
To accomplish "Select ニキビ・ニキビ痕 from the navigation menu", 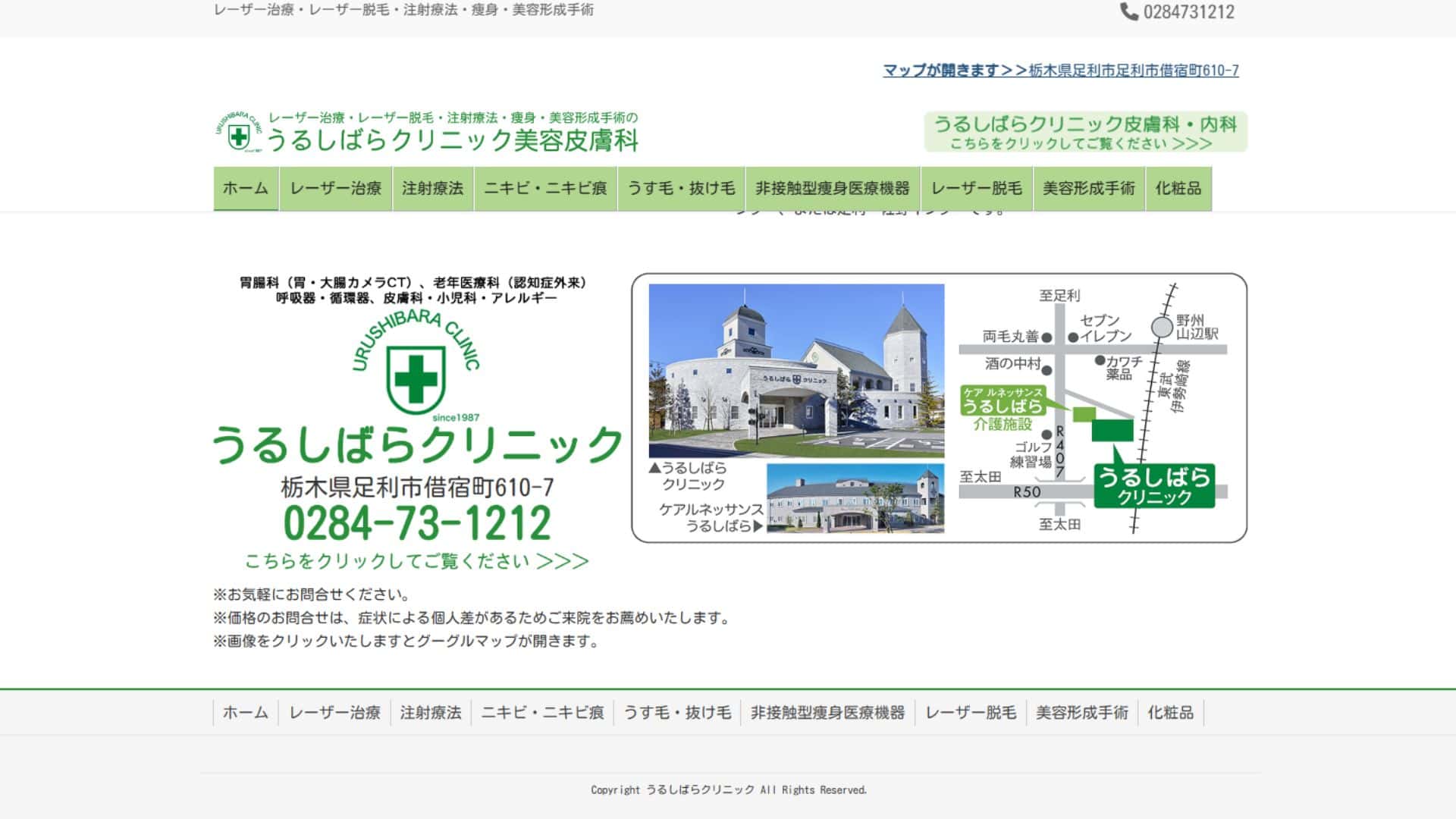I will [544, 189].
